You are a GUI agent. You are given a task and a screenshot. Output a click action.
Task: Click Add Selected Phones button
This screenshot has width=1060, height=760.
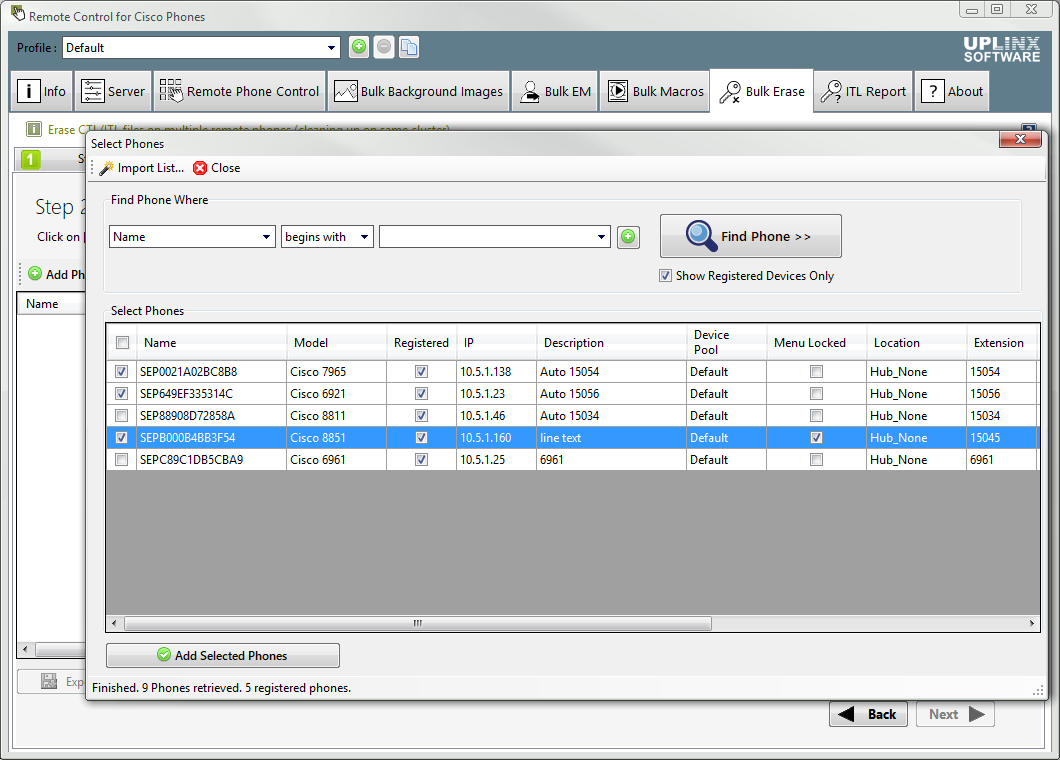[222, 655]
